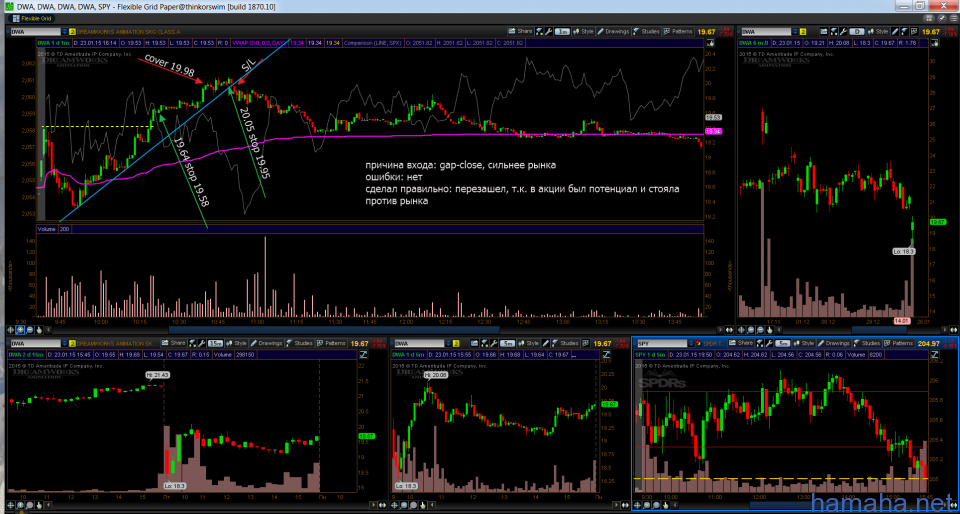
Task: Open Style menu in the main chart
Action: coord(584,31)
